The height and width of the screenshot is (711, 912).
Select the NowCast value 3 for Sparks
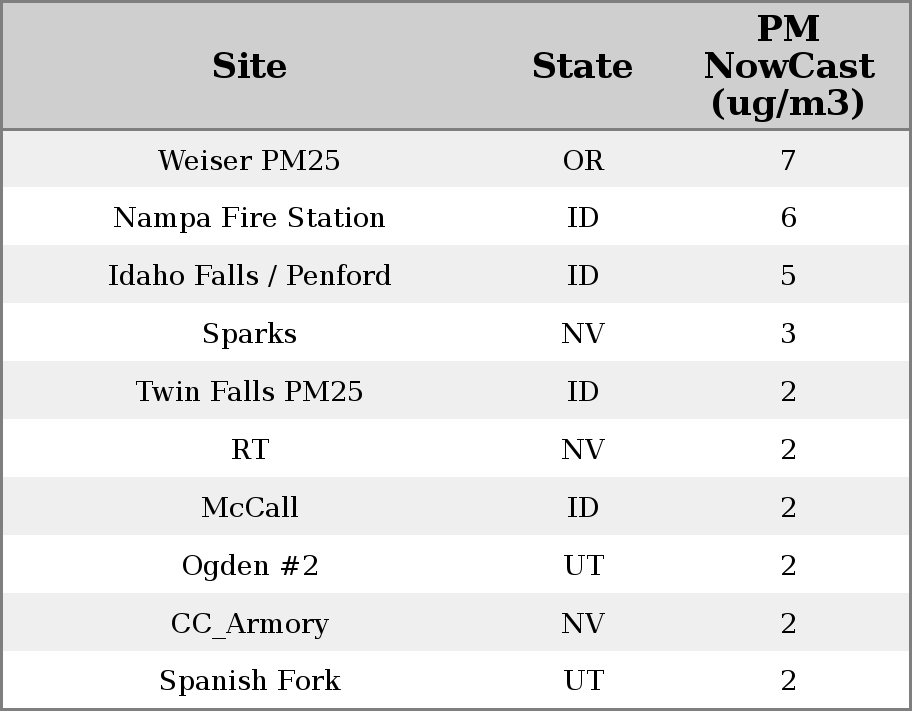788,334
